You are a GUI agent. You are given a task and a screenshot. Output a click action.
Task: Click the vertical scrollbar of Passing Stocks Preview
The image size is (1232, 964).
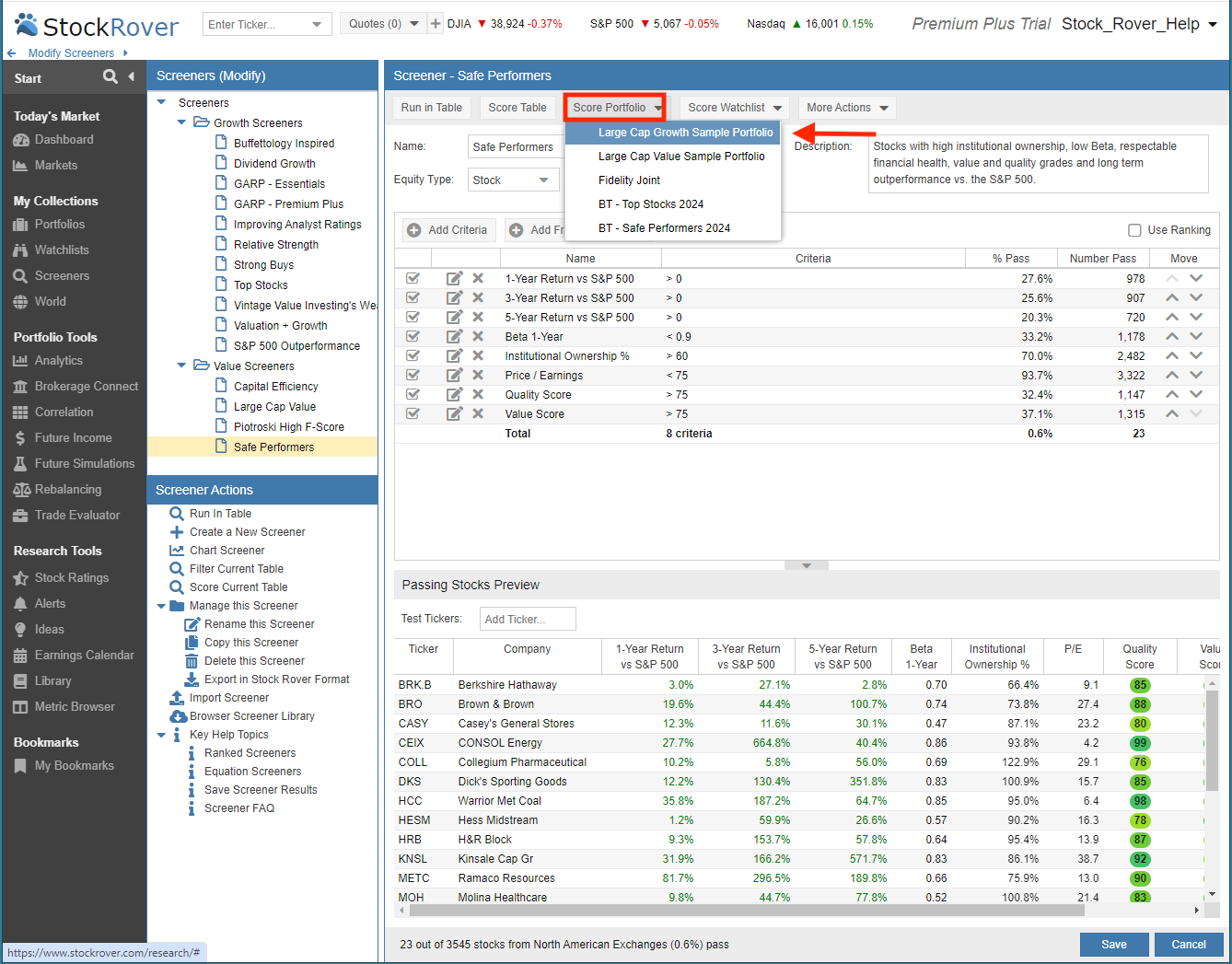point(1213,742)
